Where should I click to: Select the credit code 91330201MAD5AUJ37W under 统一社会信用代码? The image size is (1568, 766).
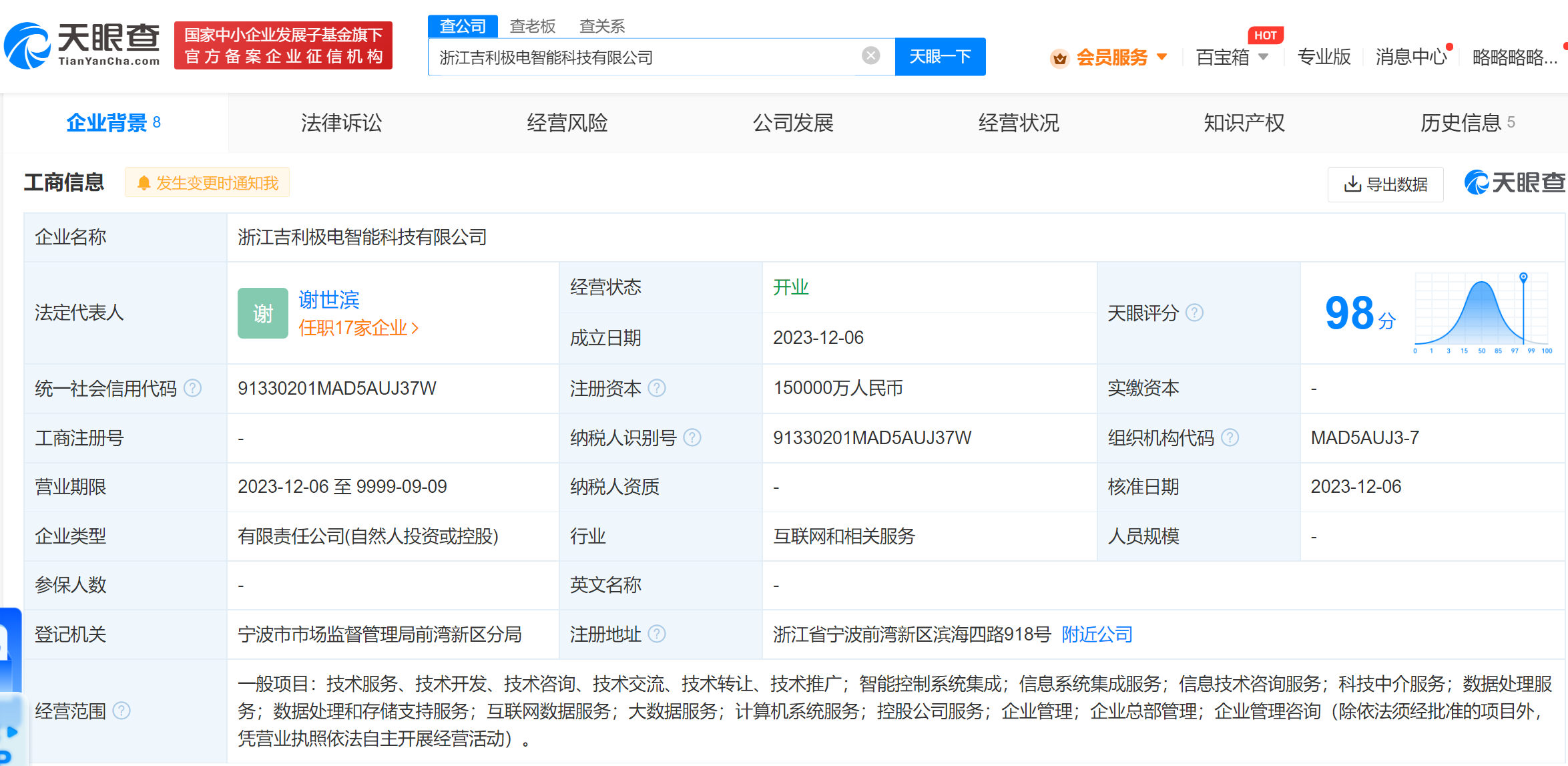(x=337, y=388)
